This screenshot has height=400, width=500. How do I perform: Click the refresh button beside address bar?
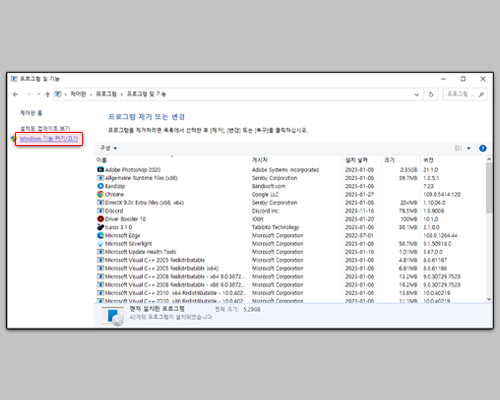pos(431,94)
